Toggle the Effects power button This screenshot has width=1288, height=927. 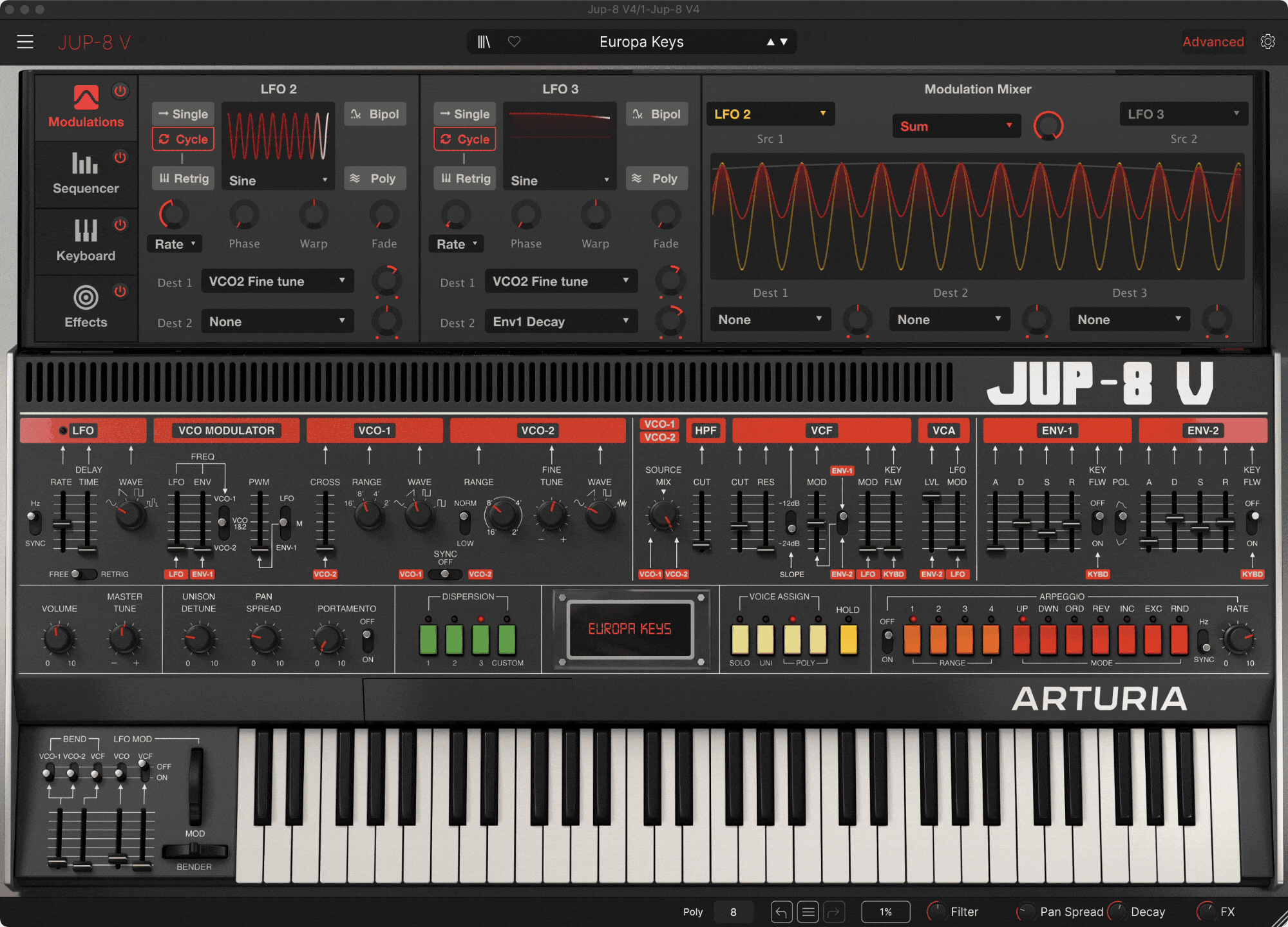coord(120,291)
